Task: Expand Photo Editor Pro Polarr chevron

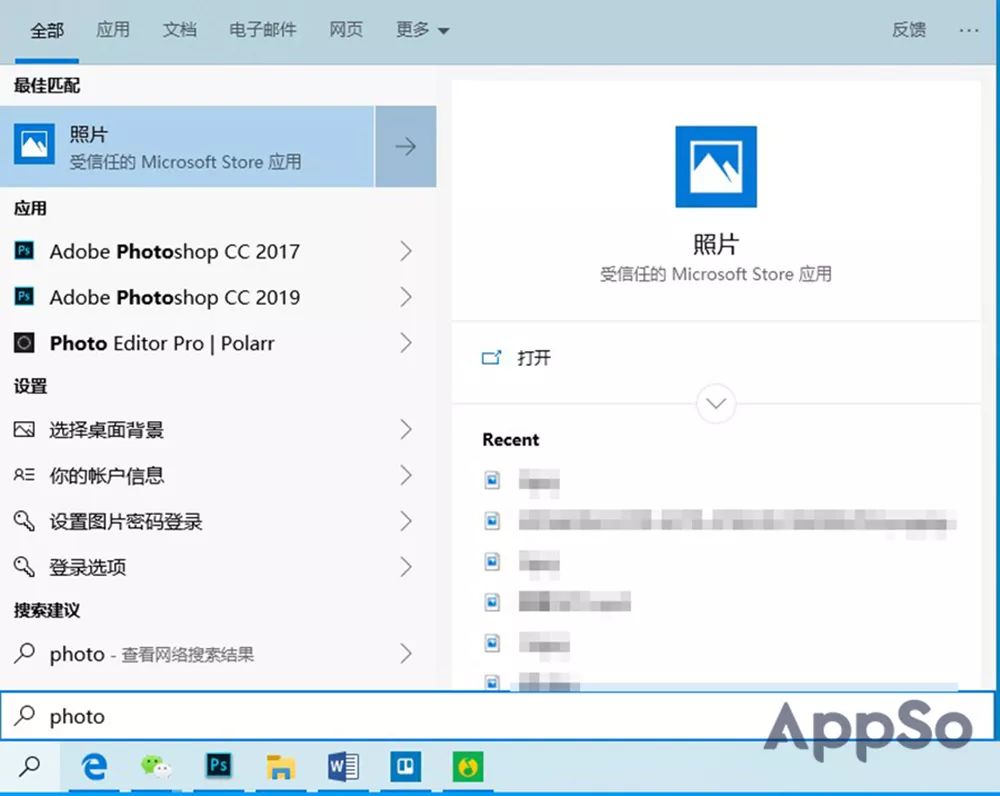Action: coord(406,343)
